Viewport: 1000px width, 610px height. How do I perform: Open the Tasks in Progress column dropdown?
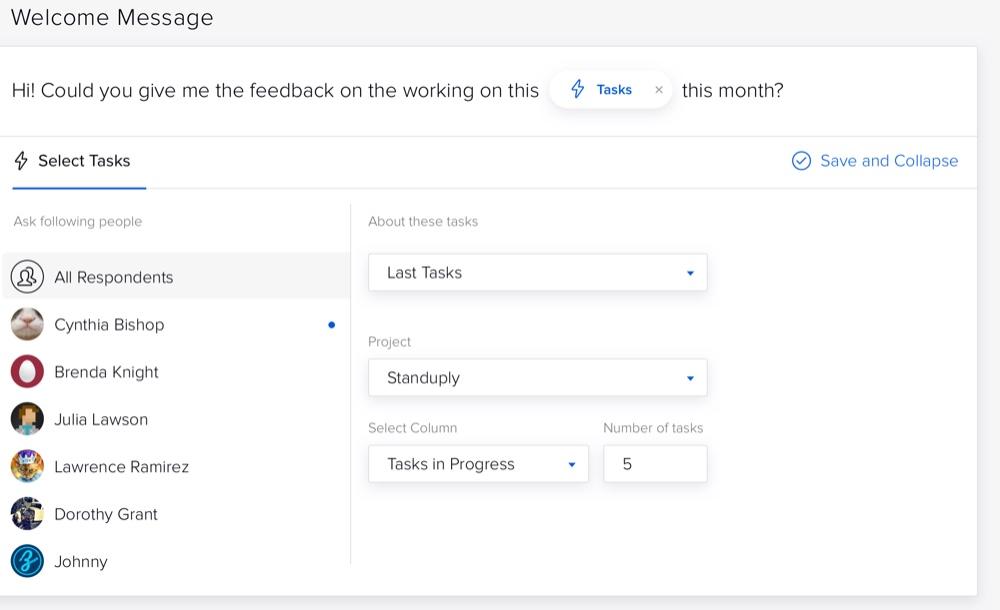coord(478,464)
